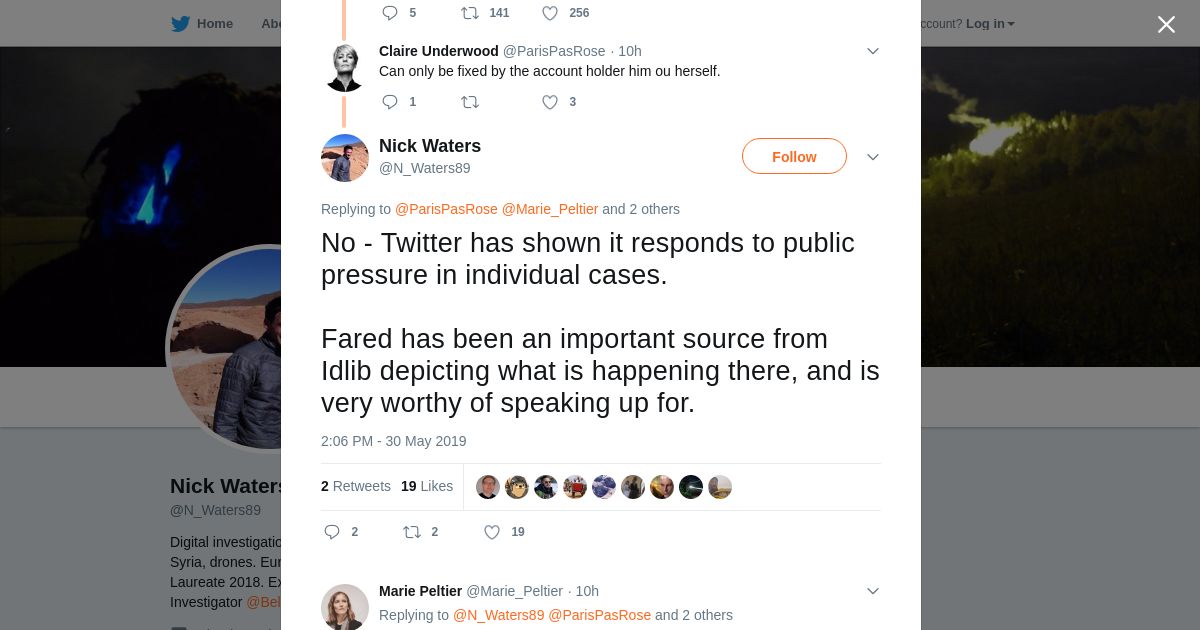1200x630 pixels.
Task: Reply to Nick Waters' tweet
Action: [x=332, y=532]
